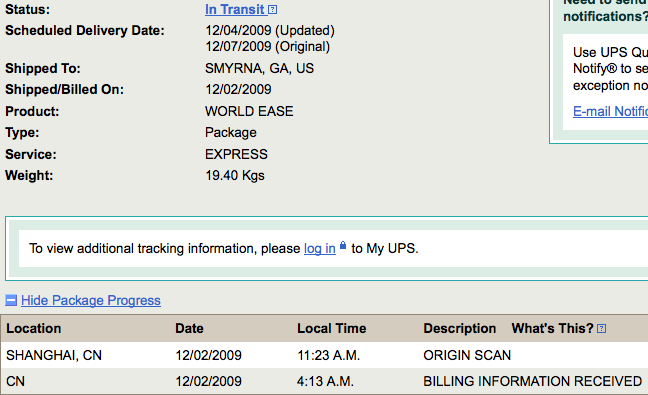This screenshot has height=395, width=648.
Task: Open the In Transit status link
Action: (x=234, y=9)
